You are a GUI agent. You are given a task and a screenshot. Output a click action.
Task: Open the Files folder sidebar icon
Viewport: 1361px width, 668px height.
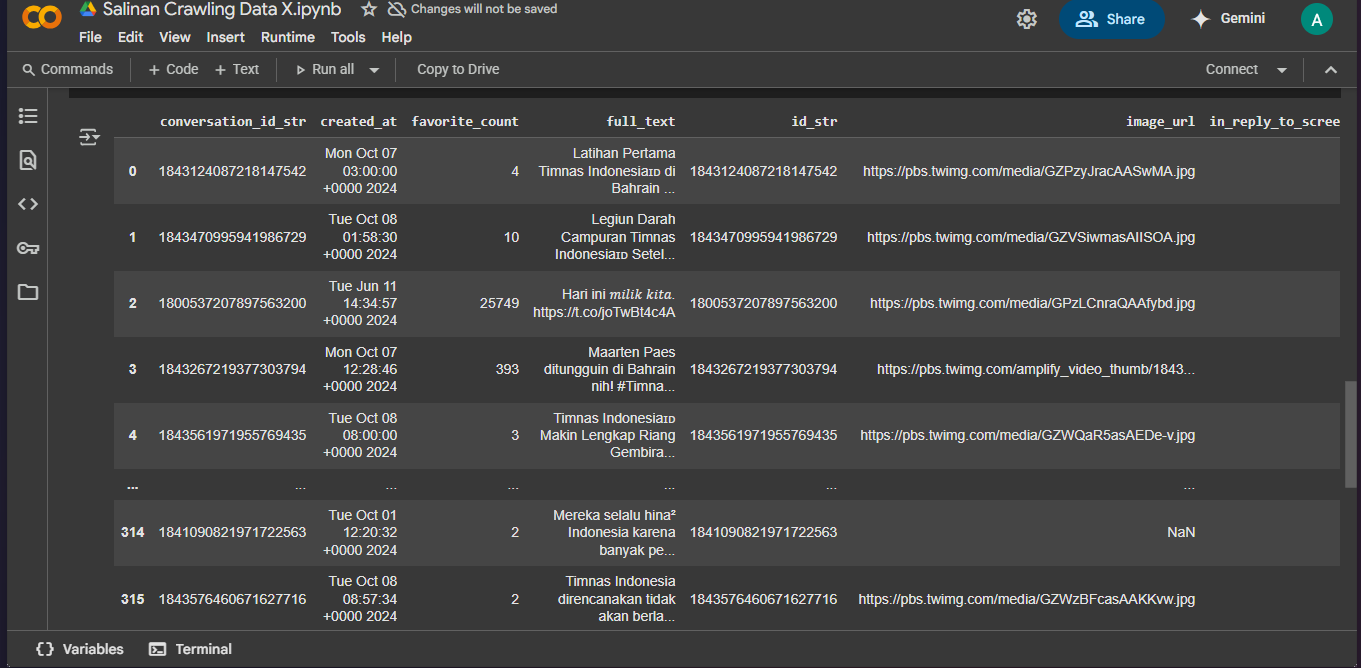pos(28,292)
